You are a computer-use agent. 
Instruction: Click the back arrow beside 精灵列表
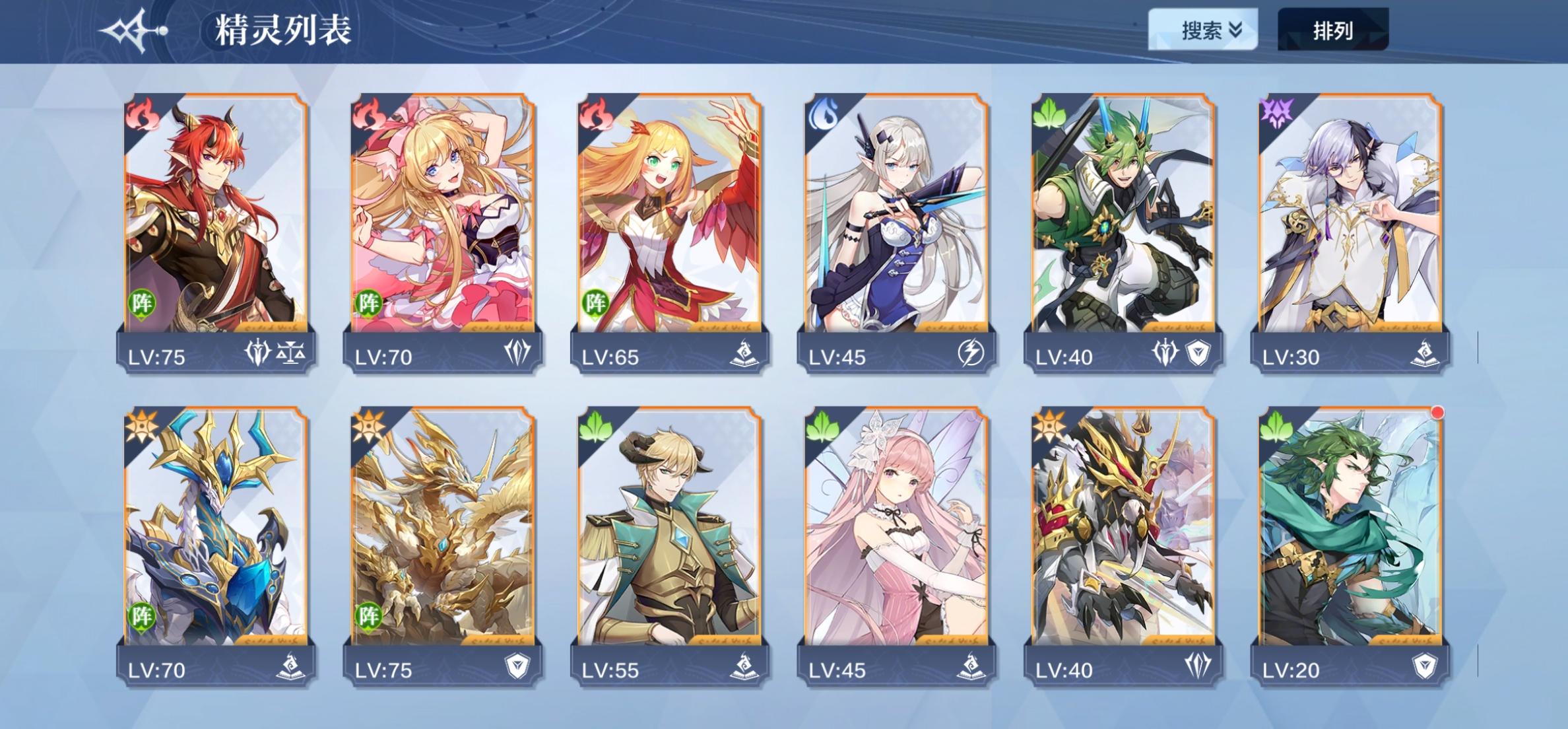click(x=133, y=30)
